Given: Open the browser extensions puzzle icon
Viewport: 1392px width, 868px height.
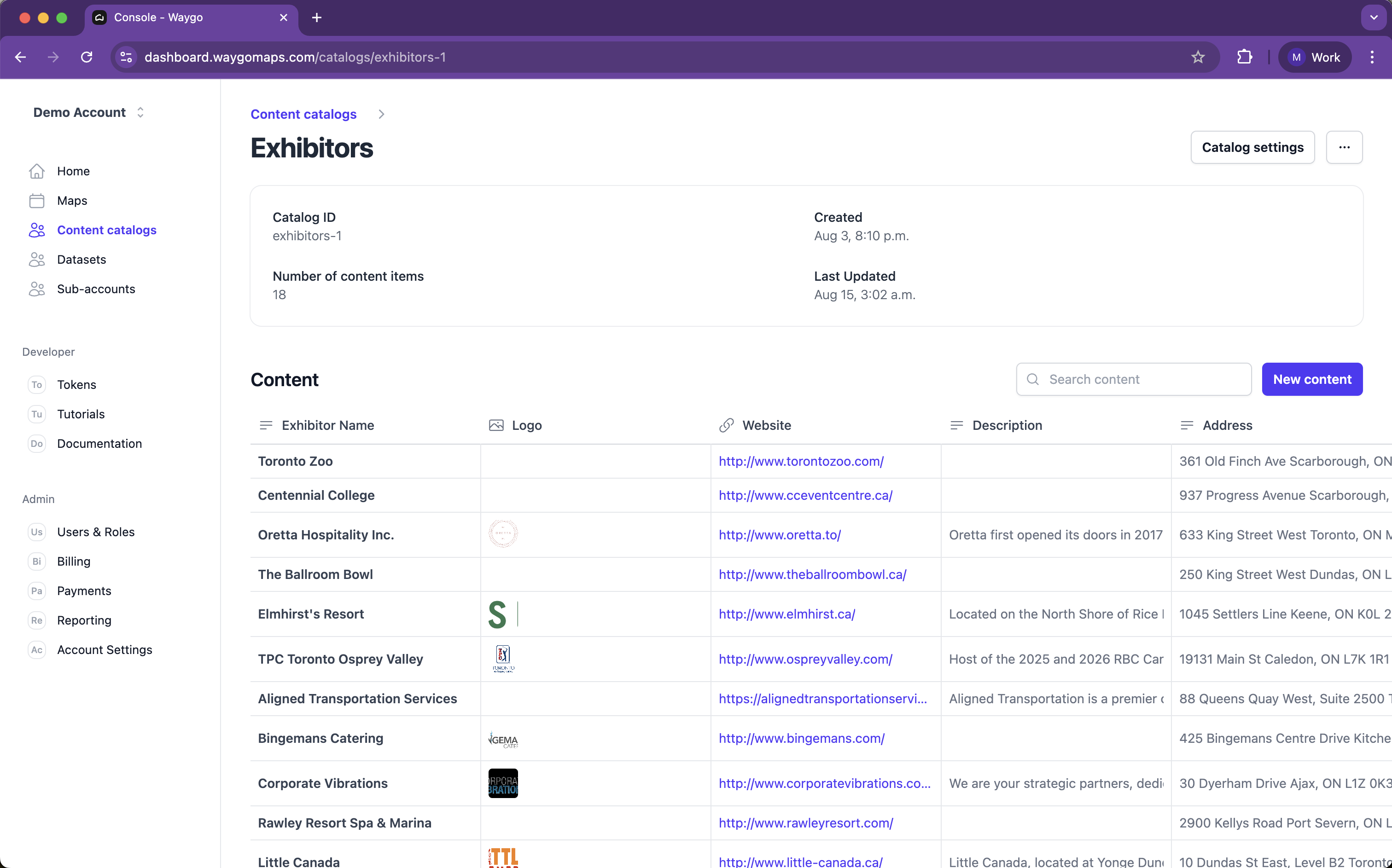Looking at the screenshot, I should click(x=1244, y=57).
